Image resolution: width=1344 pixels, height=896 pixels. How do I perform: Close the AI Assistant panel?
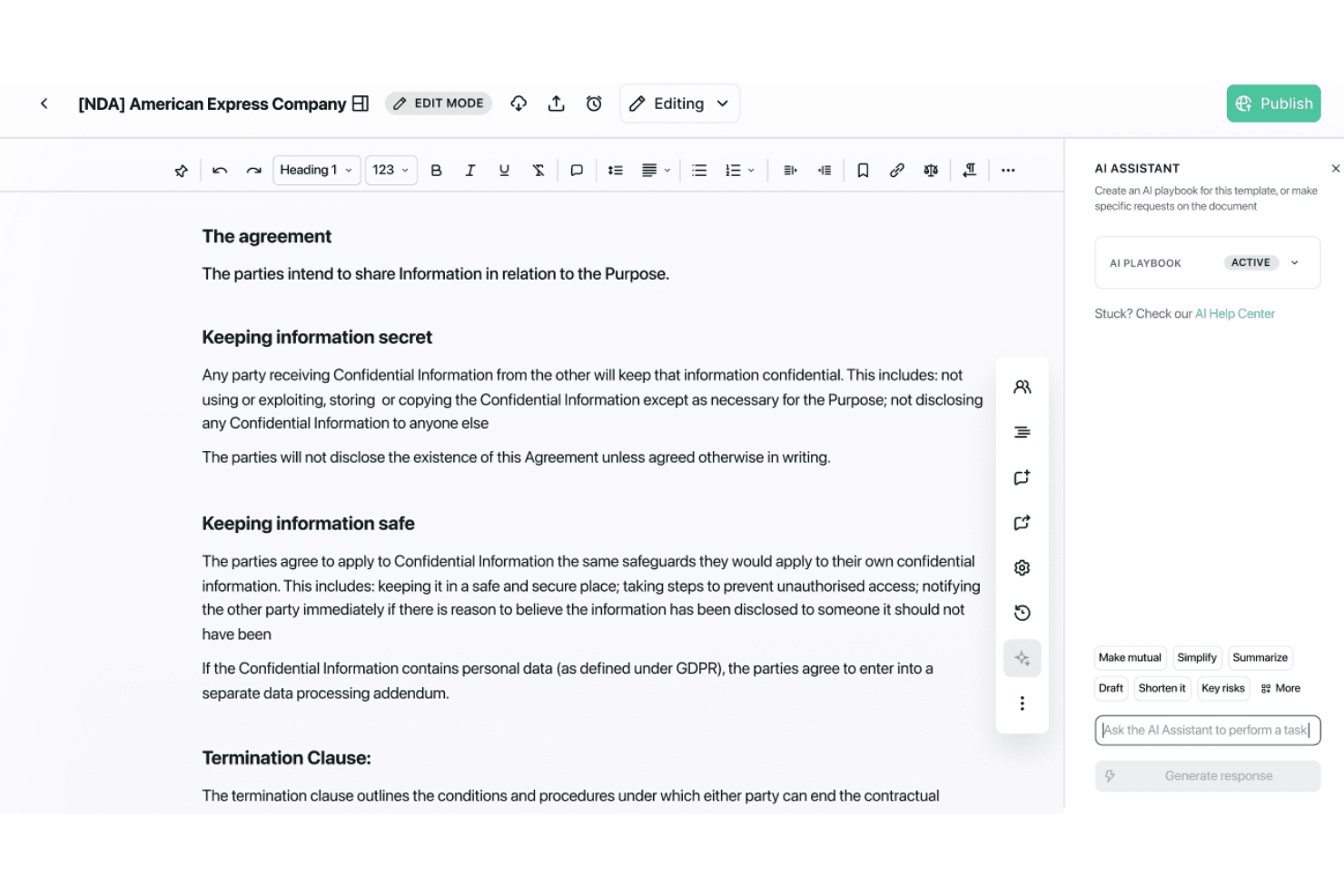coord(1335,169)
